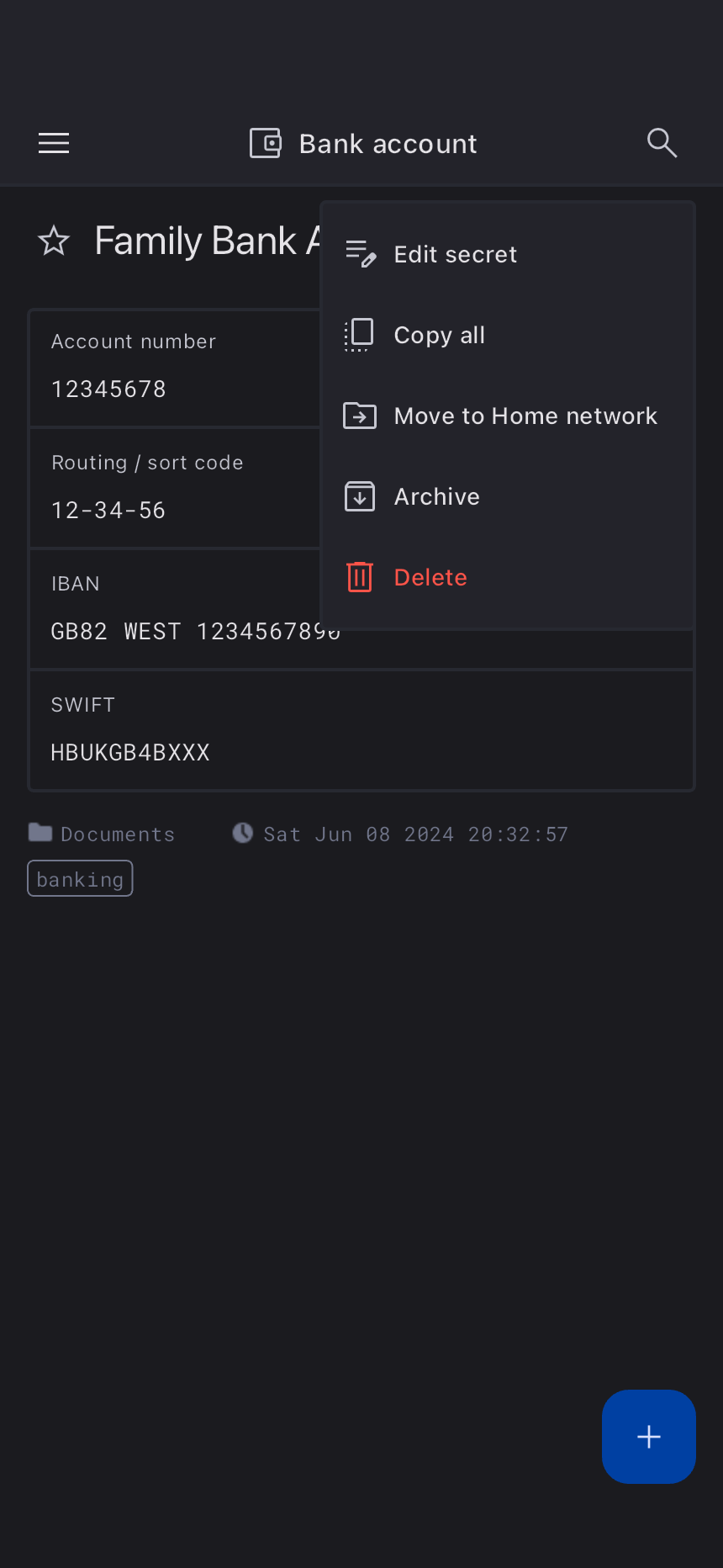
Task: Click the search magnifier icon
Action: (662, 143)
